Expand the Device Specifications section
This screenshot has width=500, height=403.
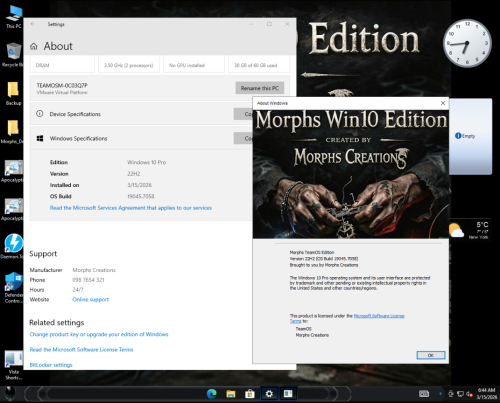141,114
